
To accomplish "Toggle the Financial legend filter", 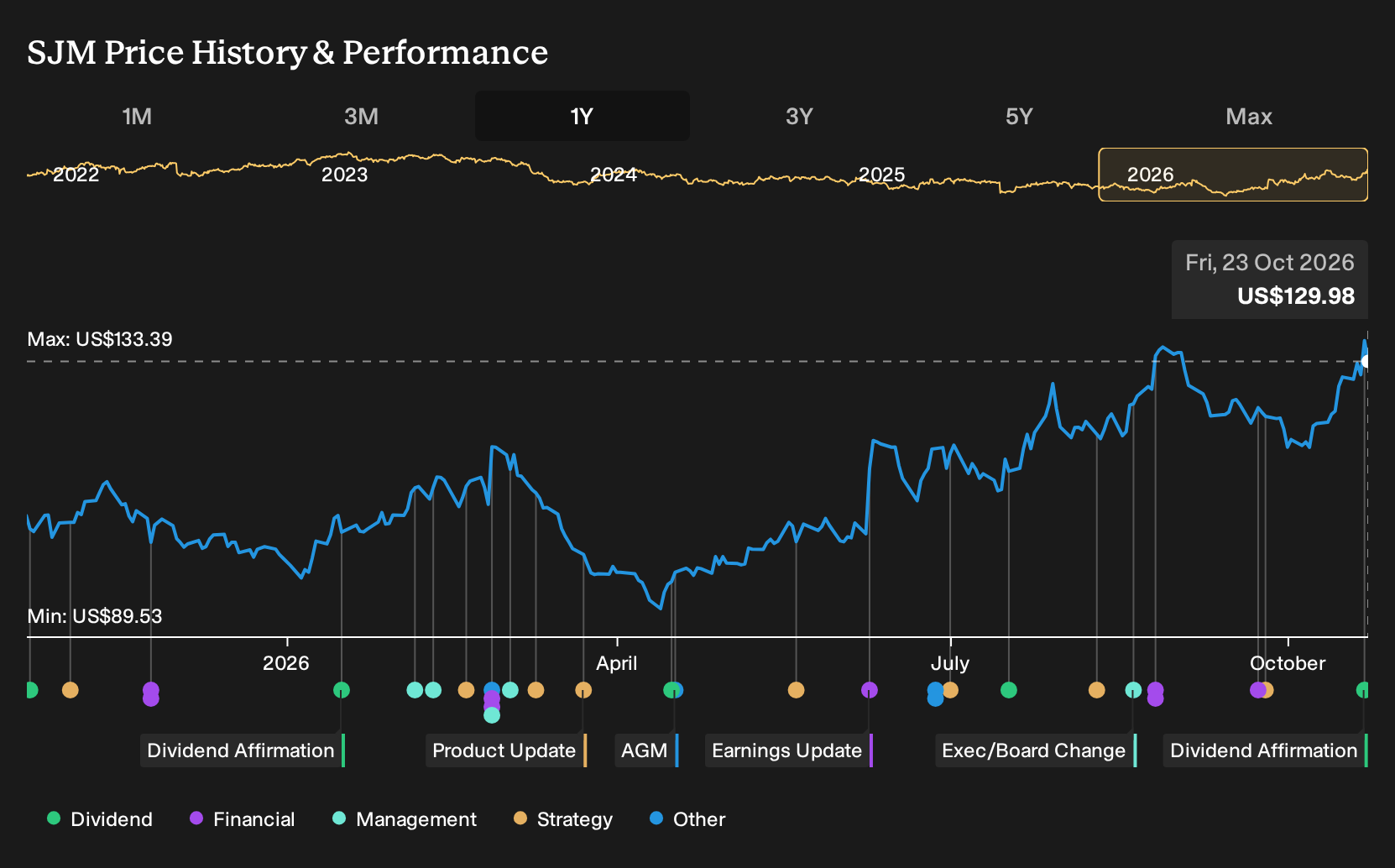I will click(x=242, y=819).
